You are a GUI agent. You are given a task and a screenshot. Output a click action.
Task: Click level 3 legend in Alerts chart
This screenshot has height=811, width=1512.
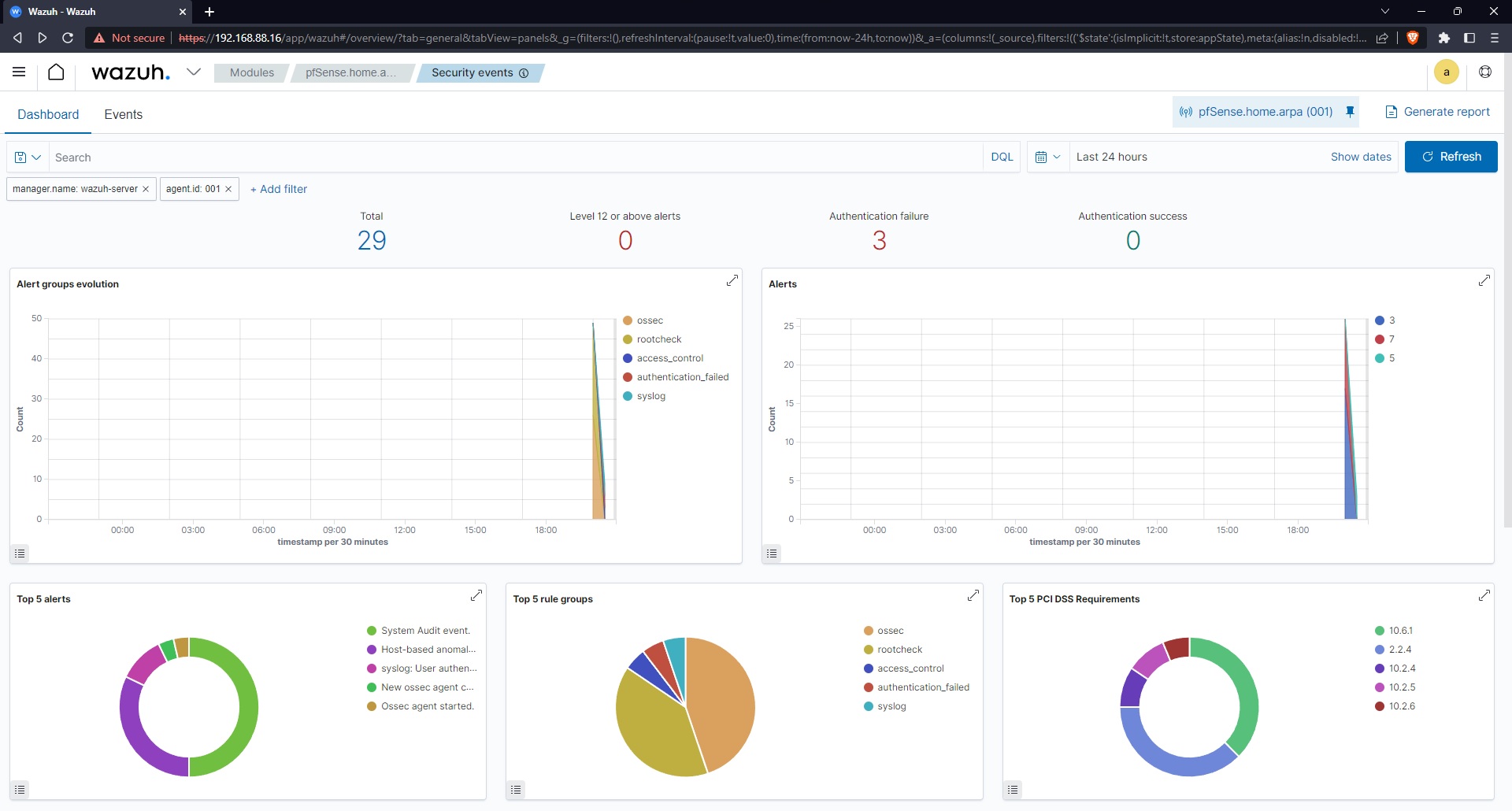(1385, 320)
